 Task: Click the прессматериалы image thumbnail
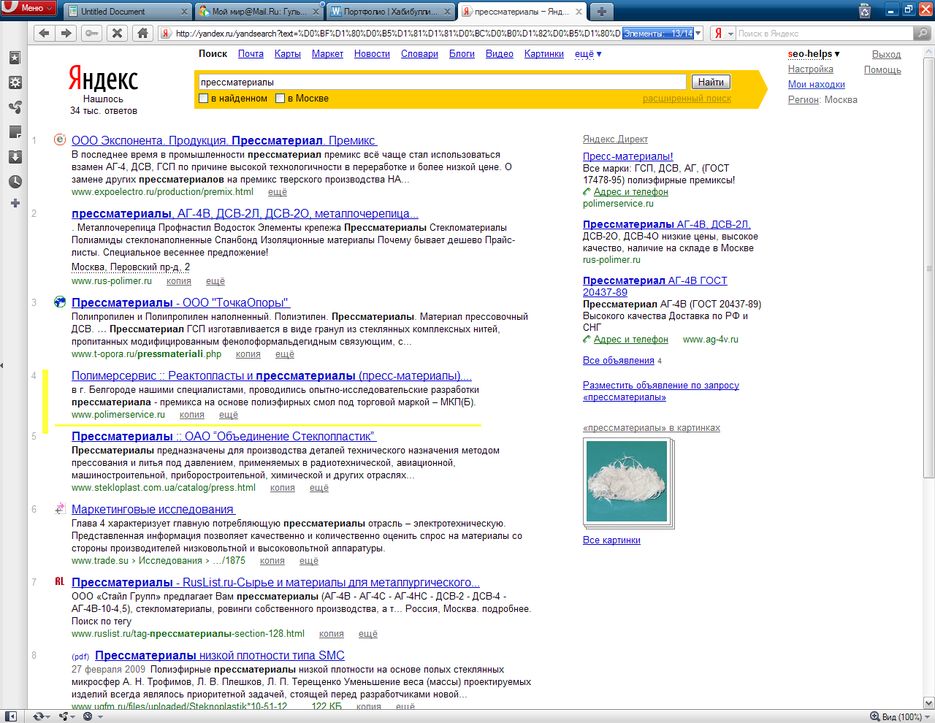click(x=627, y=481)
